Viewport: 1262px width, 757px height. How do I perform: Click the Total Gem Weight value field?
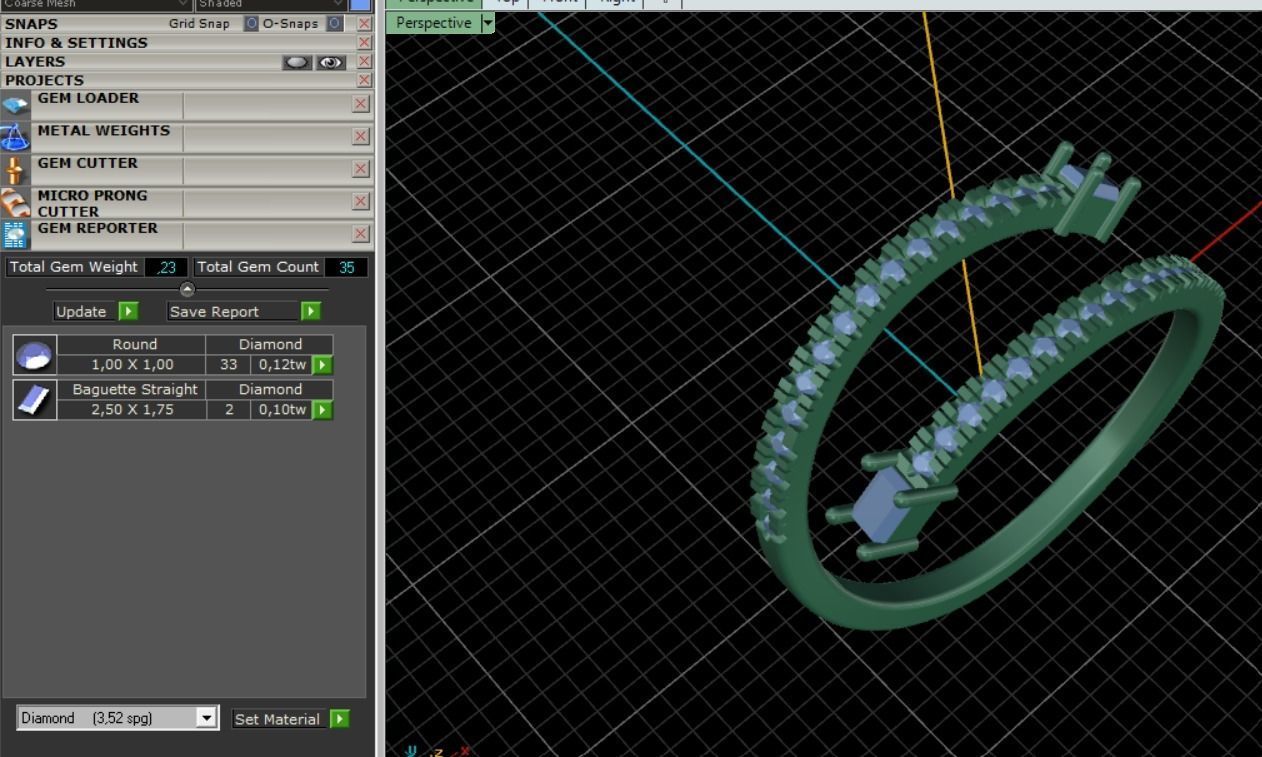pyautogui.click(x=166, y=267)
